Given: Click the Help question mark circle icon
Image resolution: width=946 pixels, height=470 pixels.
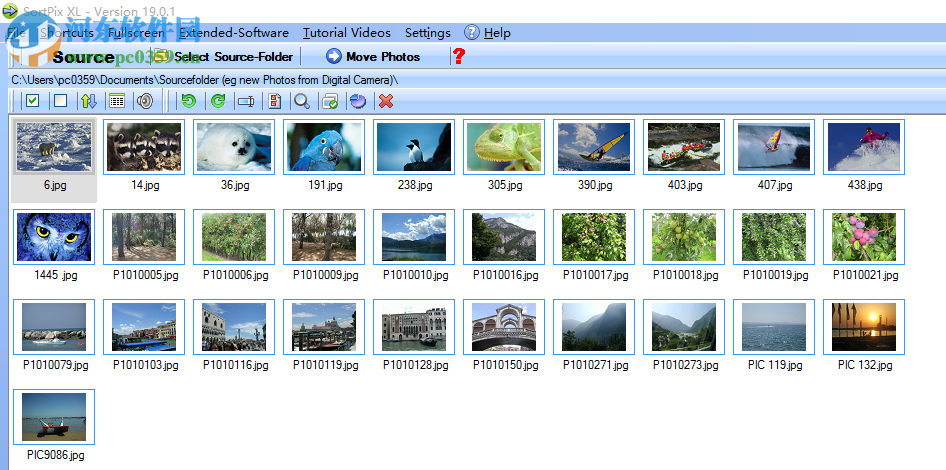Looking at the screenshot, I should 472,33.
